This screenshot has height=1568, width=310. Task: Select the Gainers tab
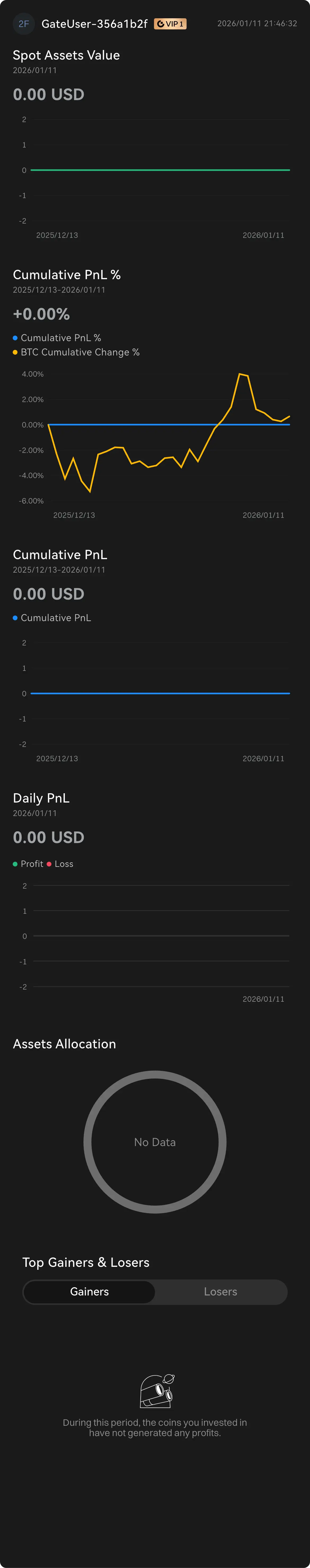90,1292
